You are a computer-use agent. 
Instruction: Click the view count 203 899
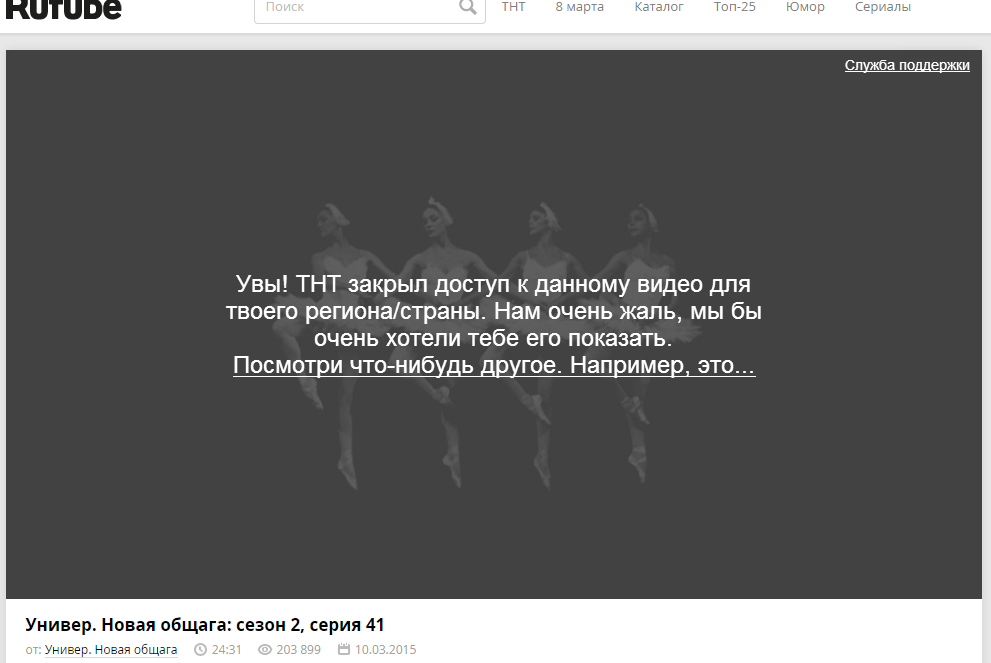[x=298, y=650]
